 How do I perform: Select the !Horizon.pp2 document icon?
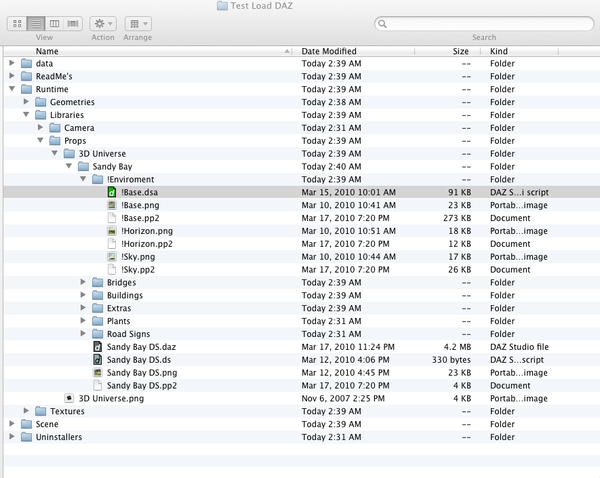tap(112, 244)
